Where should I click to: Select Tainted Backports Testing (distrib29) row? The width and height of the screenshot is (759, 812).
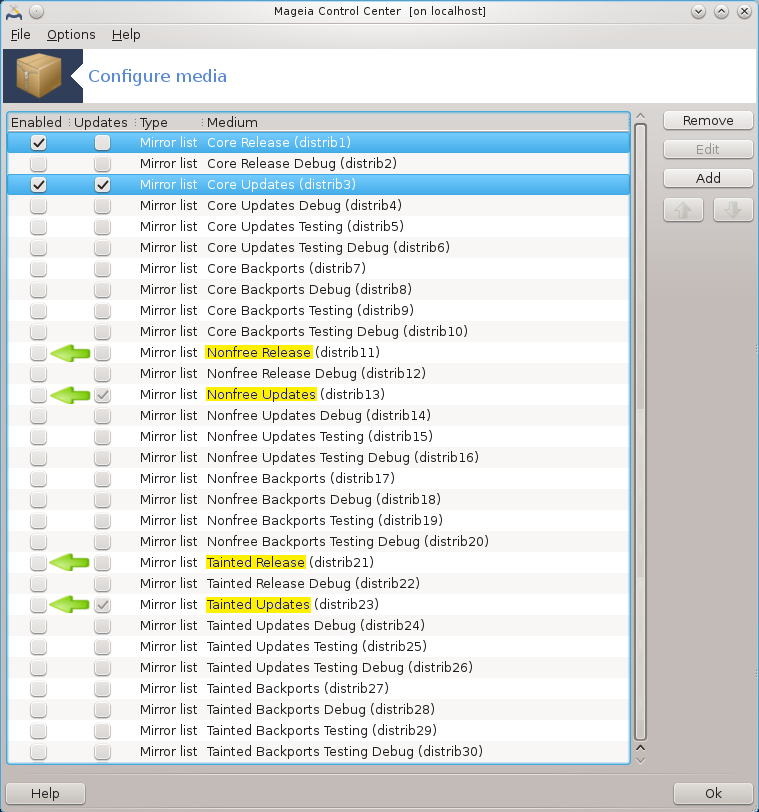[x=318, y=731]
